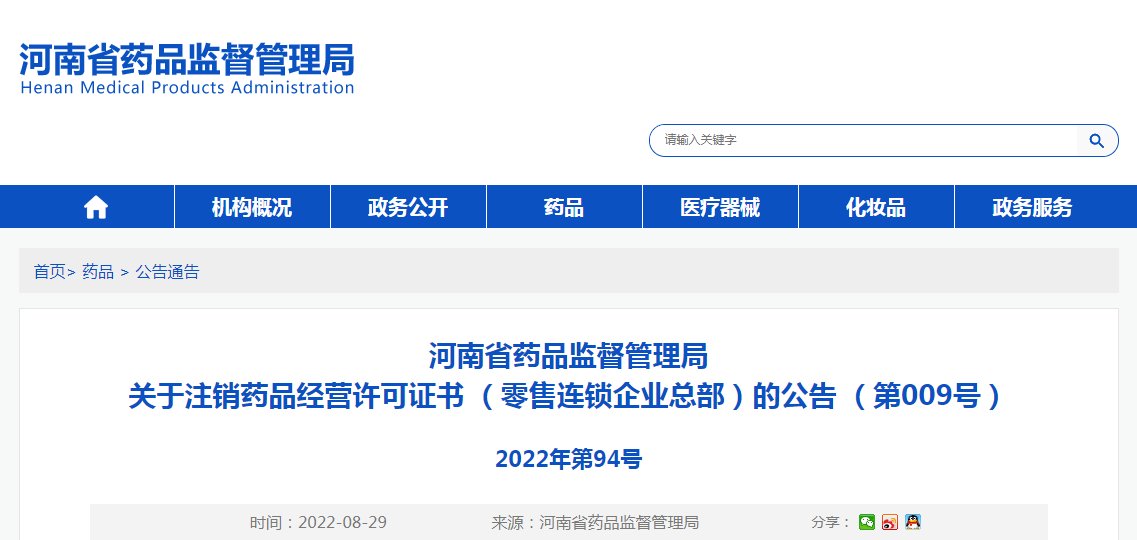Go to 首页 in breadcrumb
Viewport: 1137px width, 540px height.
pyautogui.click(x=50, y=273)
